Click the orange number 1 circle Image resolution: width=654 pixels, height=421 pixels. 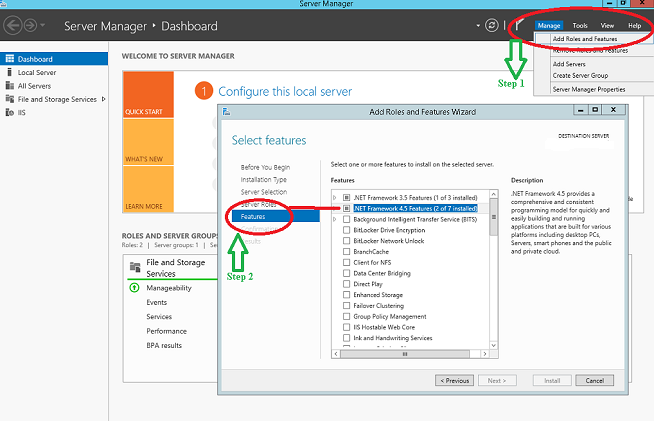(x=204, y=91)
